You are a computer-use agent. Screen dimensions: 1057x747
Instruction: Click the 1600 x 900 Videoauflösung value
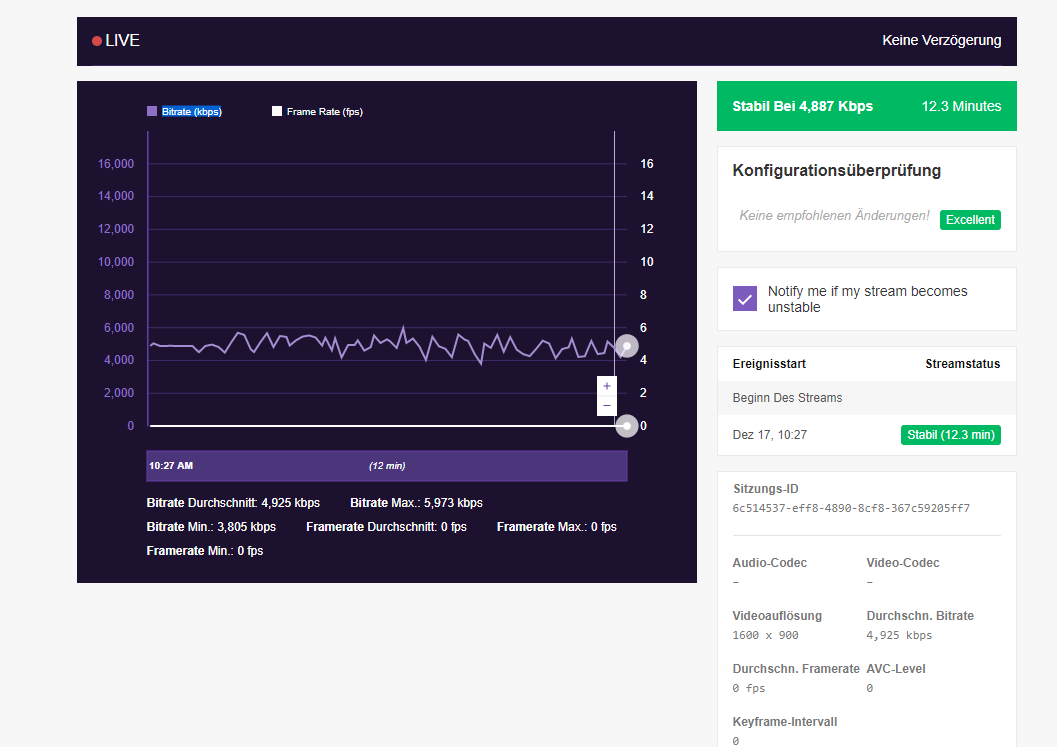pos(765,635)
